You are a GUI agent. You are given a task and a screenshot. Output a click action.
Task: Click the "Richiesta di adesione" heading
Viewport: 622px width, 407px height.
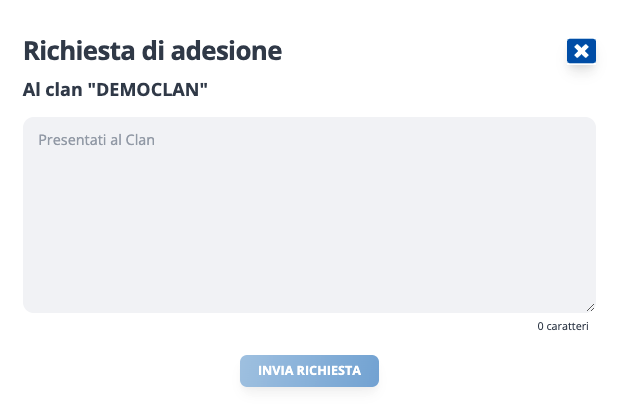[152, 50]
